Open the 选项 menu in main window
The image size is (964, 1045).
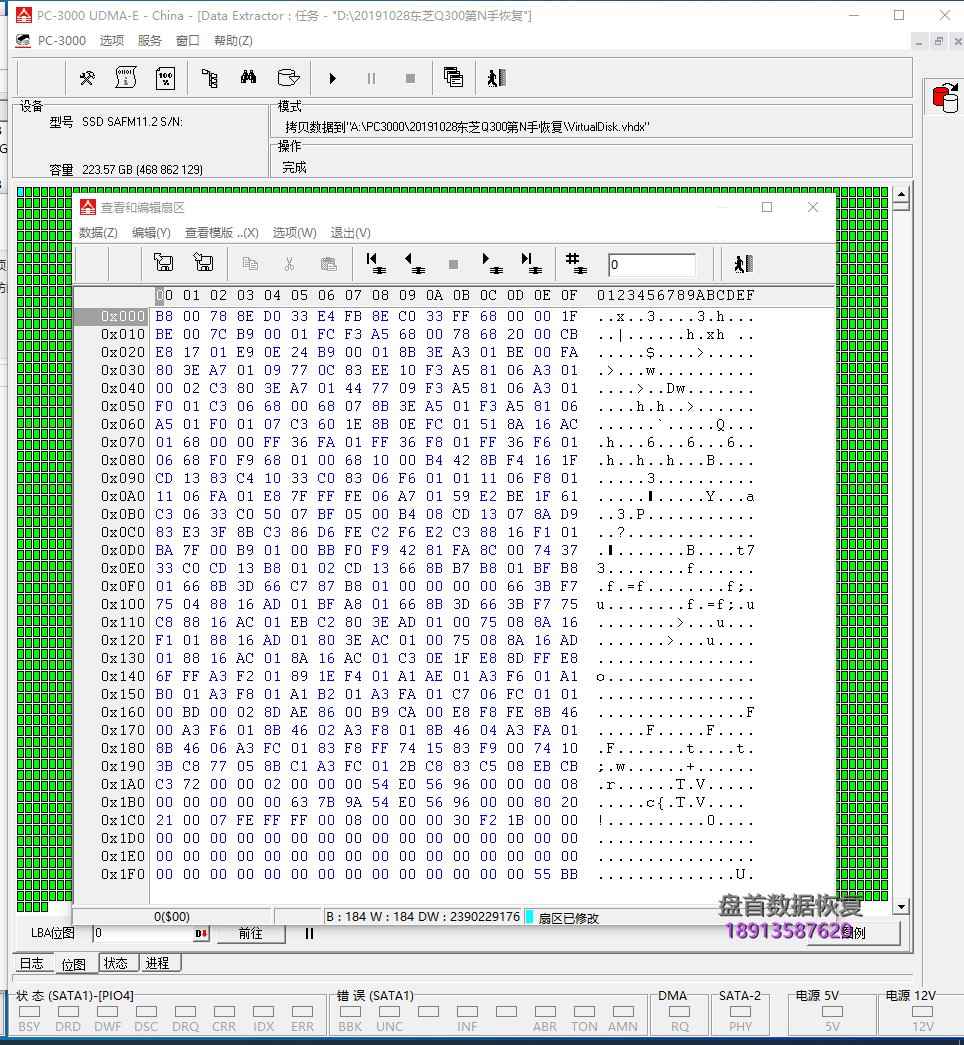point(112,41)
